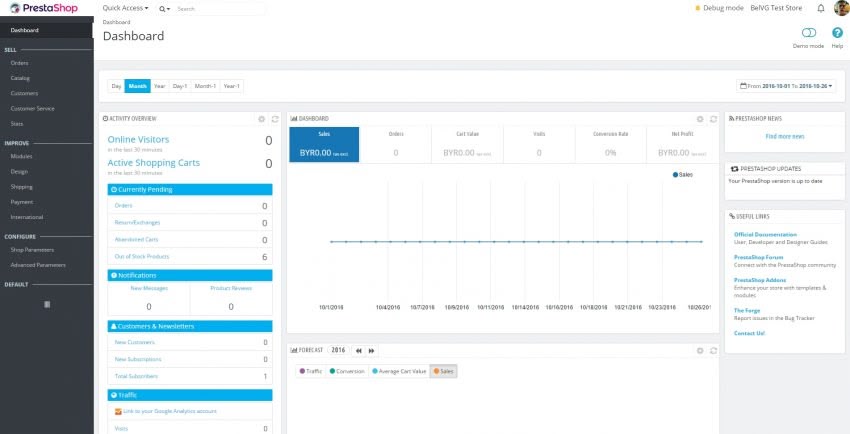Open the Abandoned Carts link

click(x=137, y=239)
